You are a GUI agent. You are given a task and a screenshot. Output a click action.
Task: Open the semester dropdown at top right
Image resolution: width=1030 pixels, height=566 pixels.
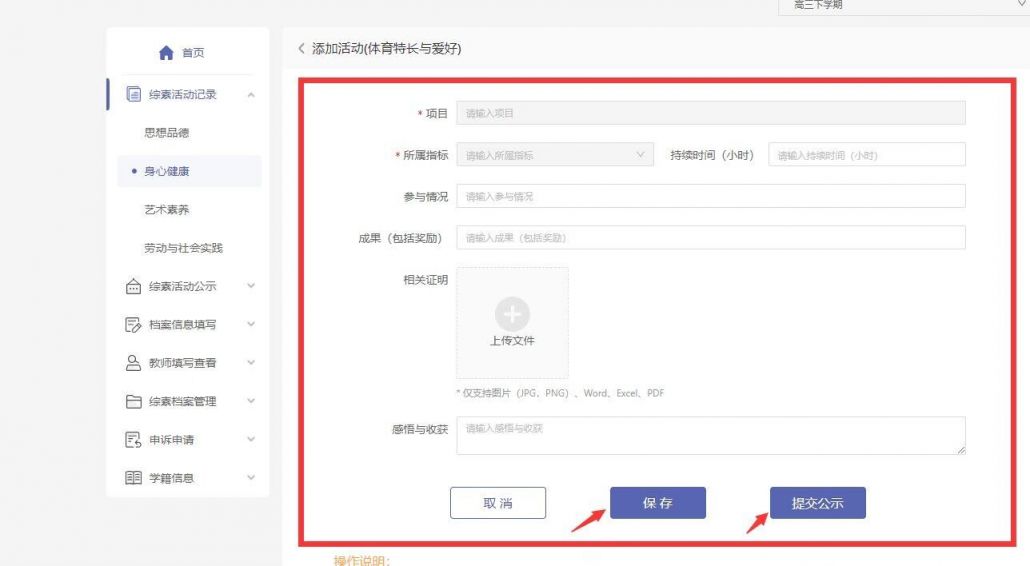tap(904, 5)
